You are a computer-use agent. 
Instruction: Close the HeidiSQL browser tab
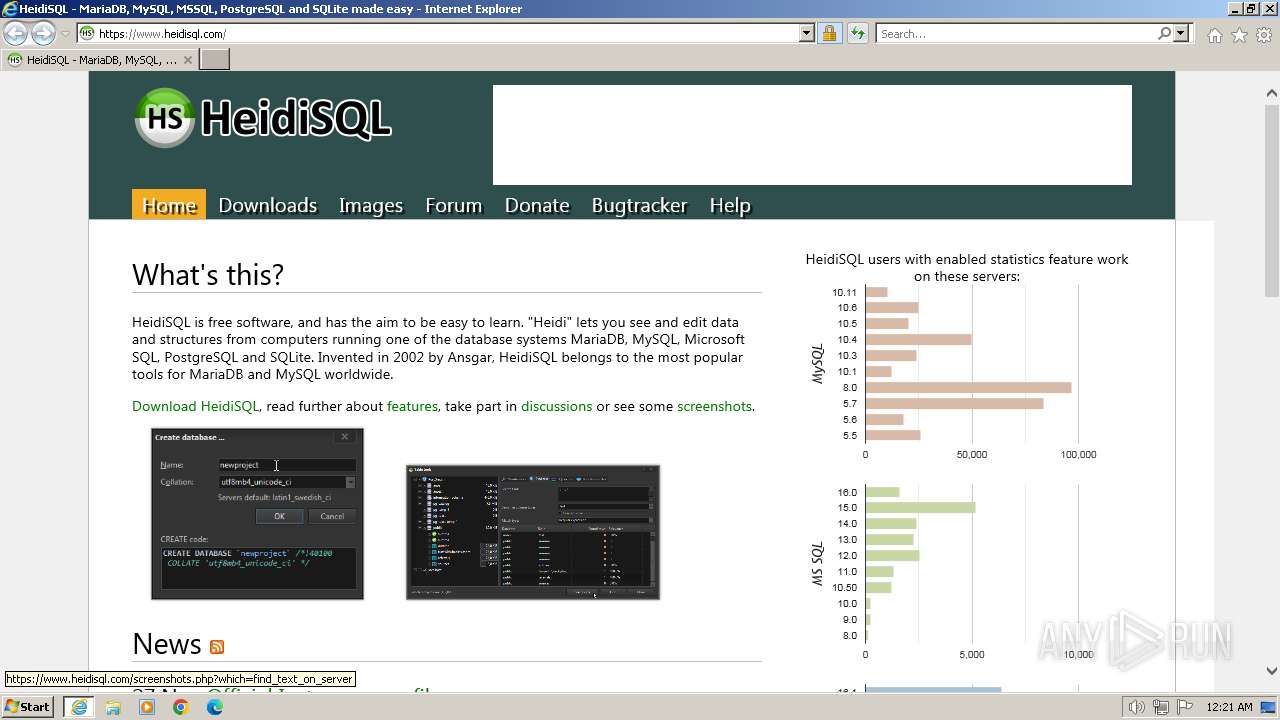click(187, 60)
